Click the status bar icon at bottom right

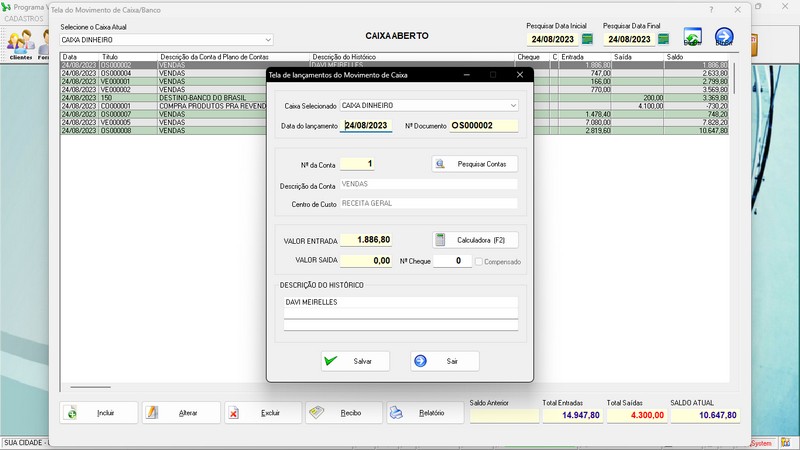coord(785,442)
